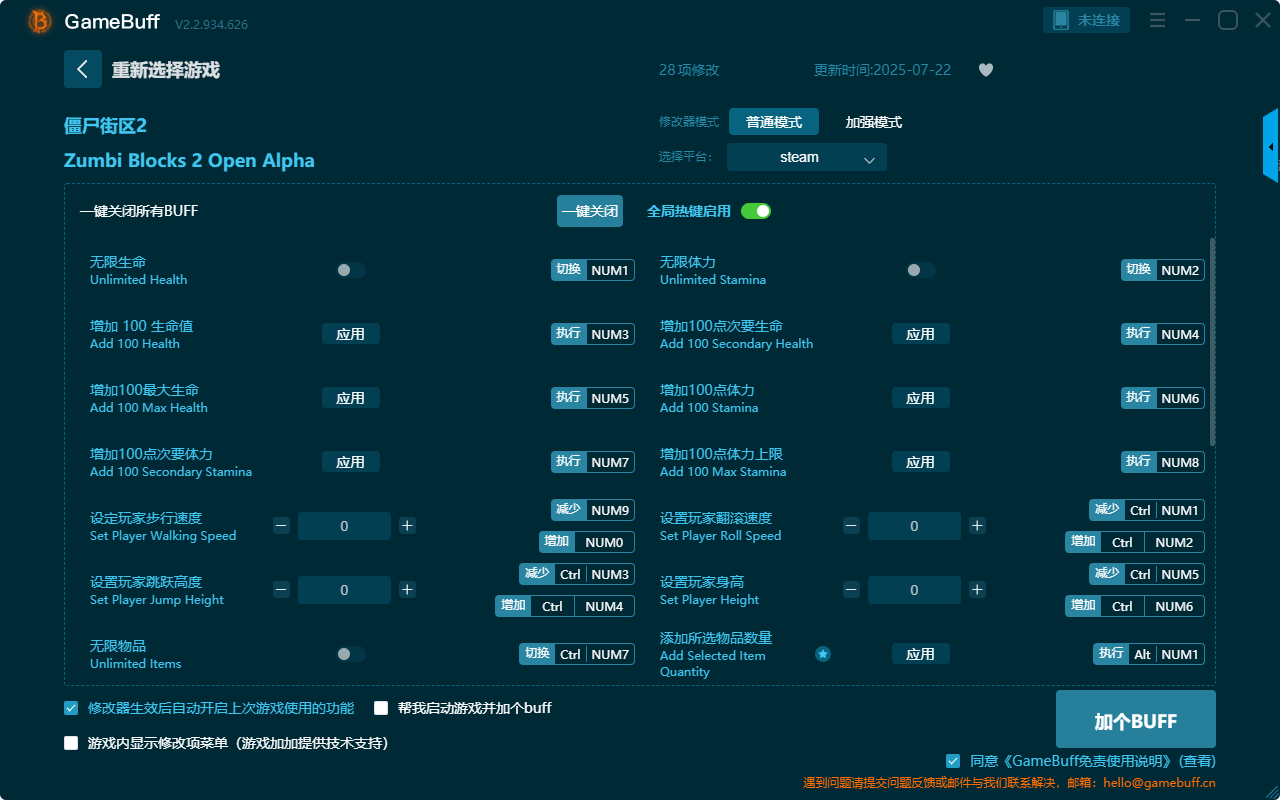Viewport: 1280px width, 800px height.
Task: Click the 未连接 connection status button
Action: (1087, 20)
